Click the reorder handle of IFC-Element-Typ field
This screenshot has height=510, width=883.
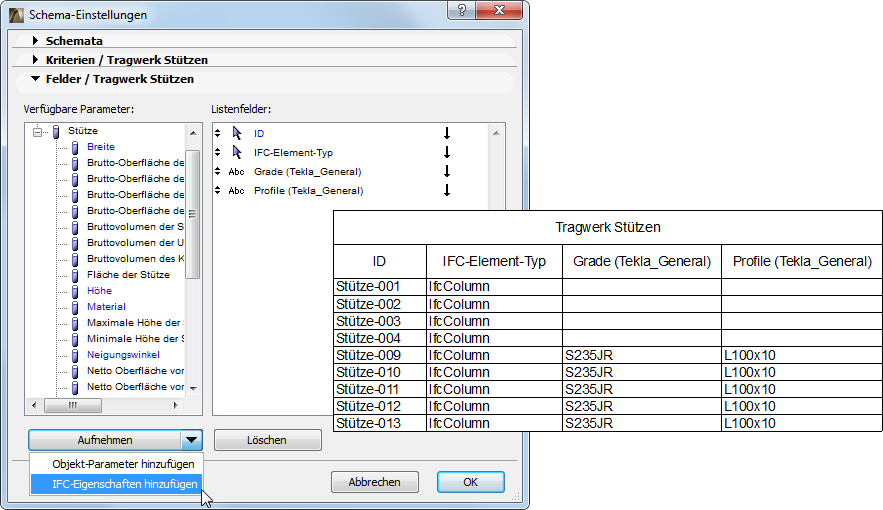(x=218, y=153)
